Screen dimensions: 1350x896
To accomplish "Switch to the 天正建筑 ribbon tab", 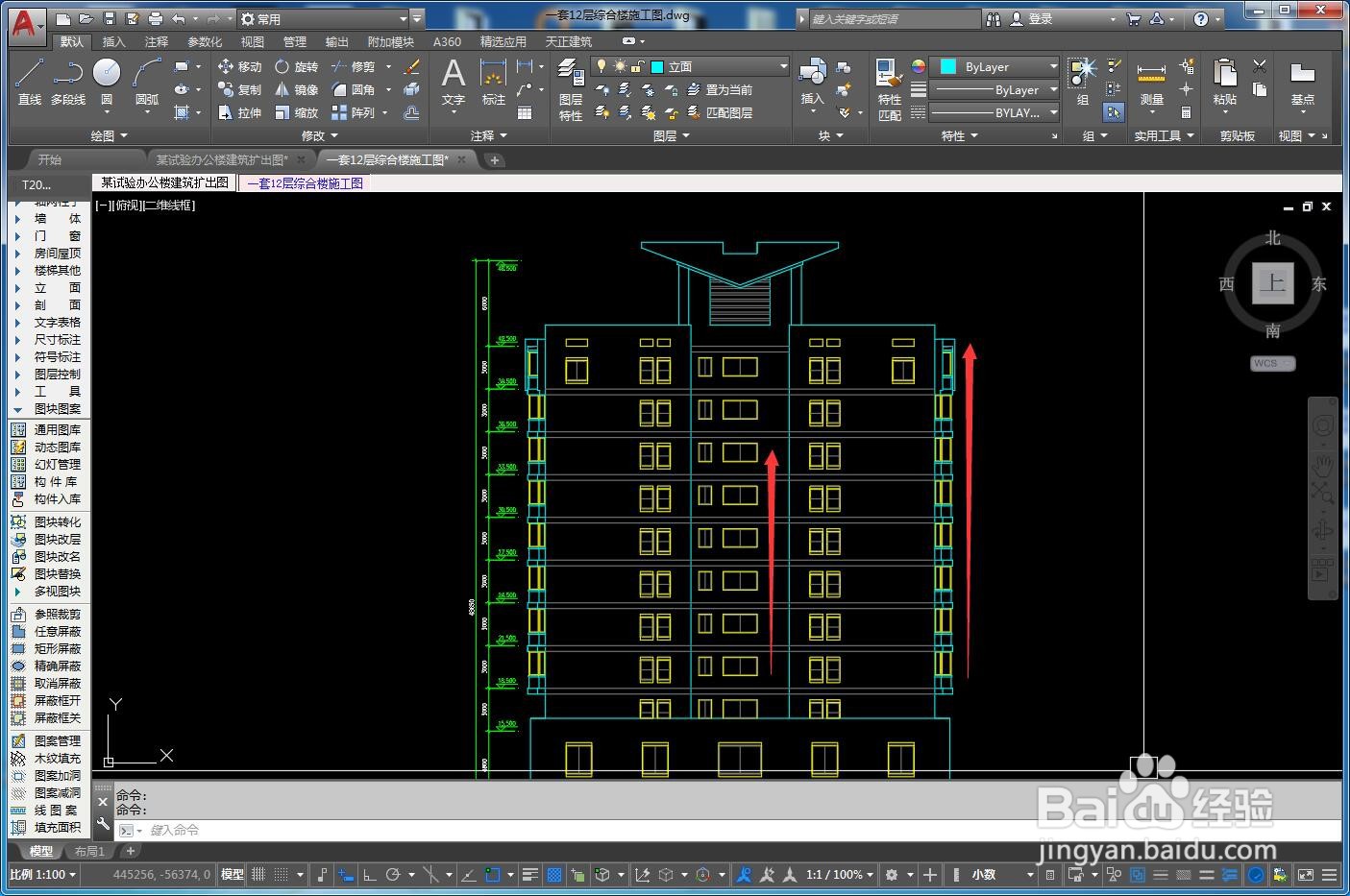I will point(569,41).
